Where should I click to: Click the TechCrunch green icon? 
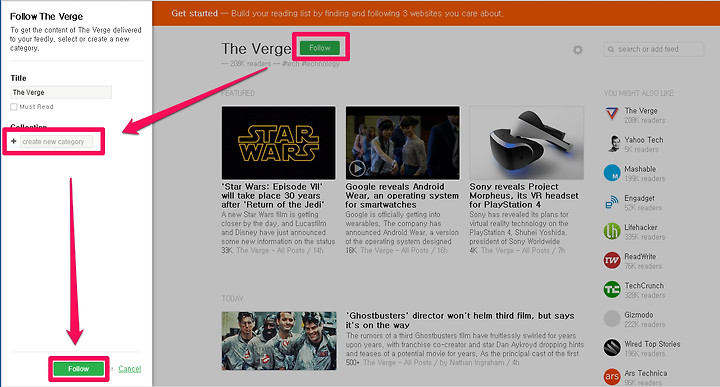[x=612, y=289]
